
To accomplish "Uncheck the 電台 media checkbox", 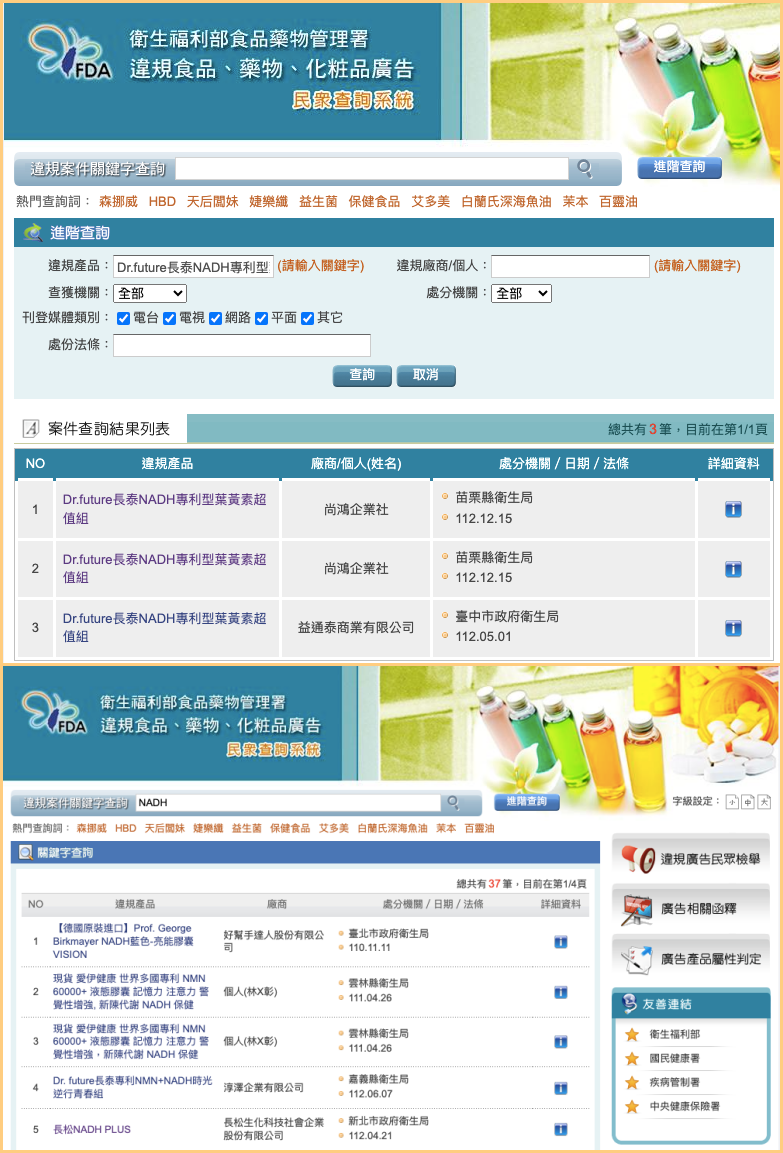I will pyautogui.click(x=124, y=319).
